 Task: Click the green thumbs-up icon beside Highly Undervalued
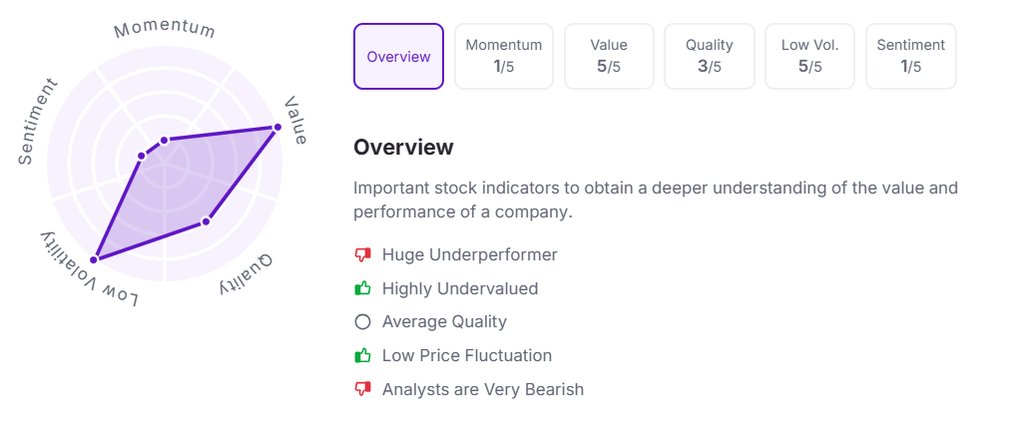pyautogui.click(x=363, y=288)
